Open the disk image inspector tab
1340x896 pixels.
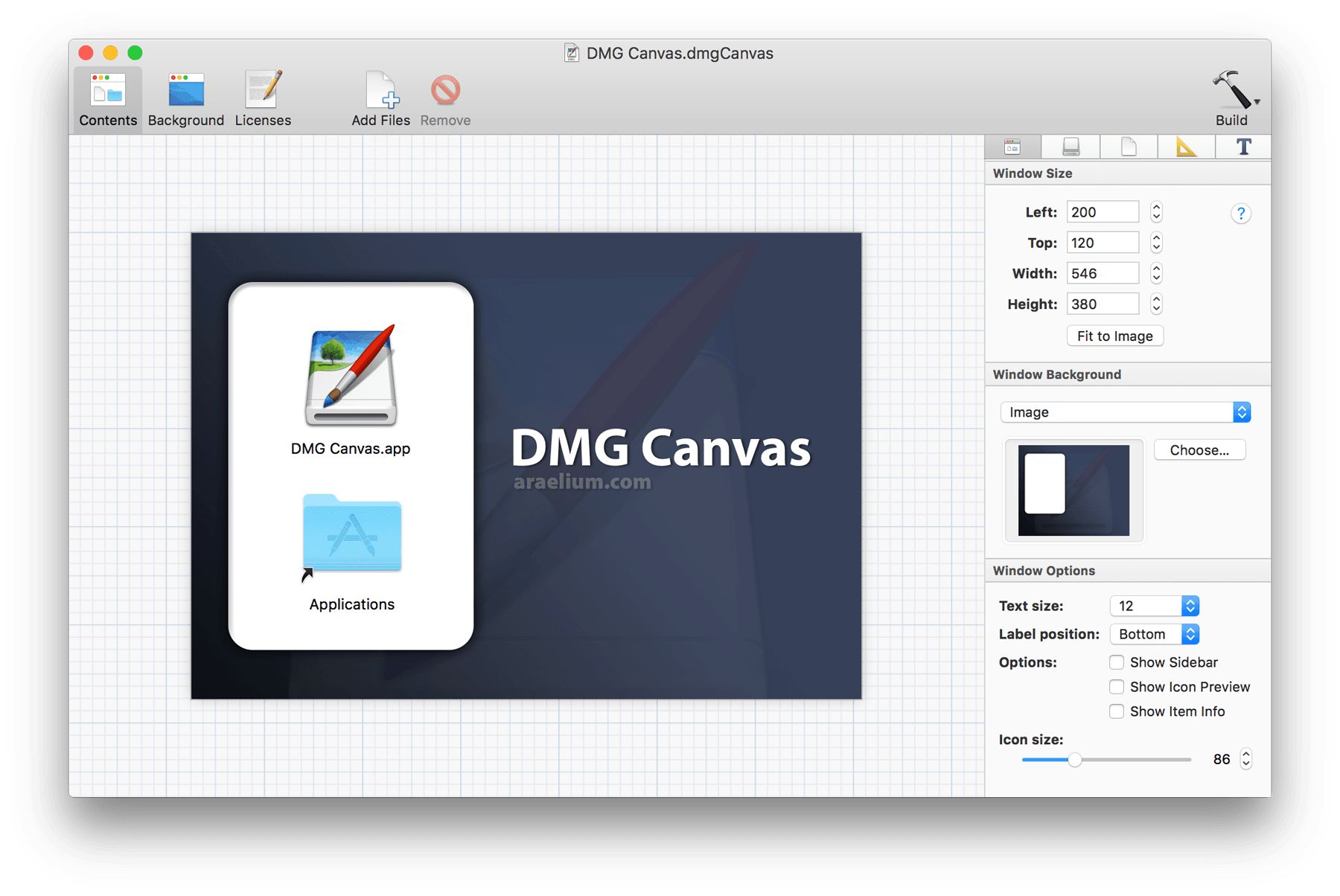pos(1071,147)
